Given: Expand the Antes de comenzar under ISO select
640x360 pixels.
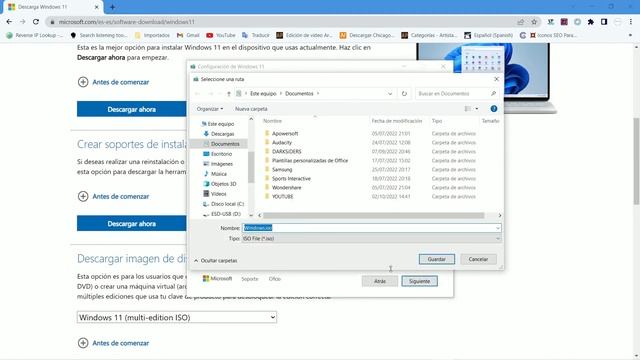Looking at the screenshot, I should pyautogui.click(x=113, y=343).
